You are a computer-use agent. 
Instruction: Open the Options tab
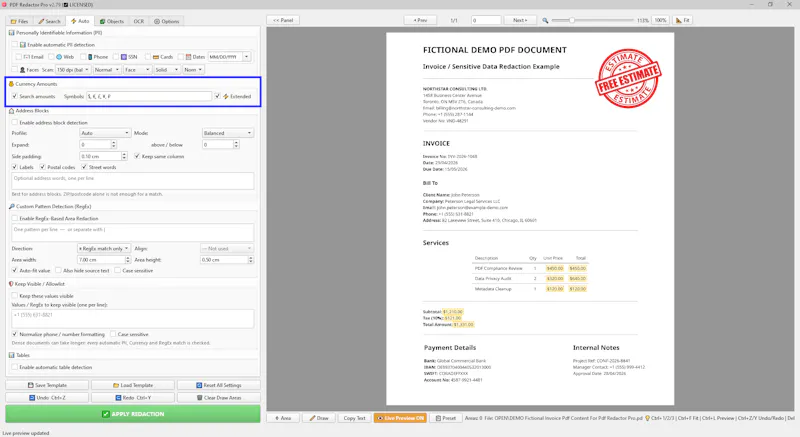coord(167,21)
